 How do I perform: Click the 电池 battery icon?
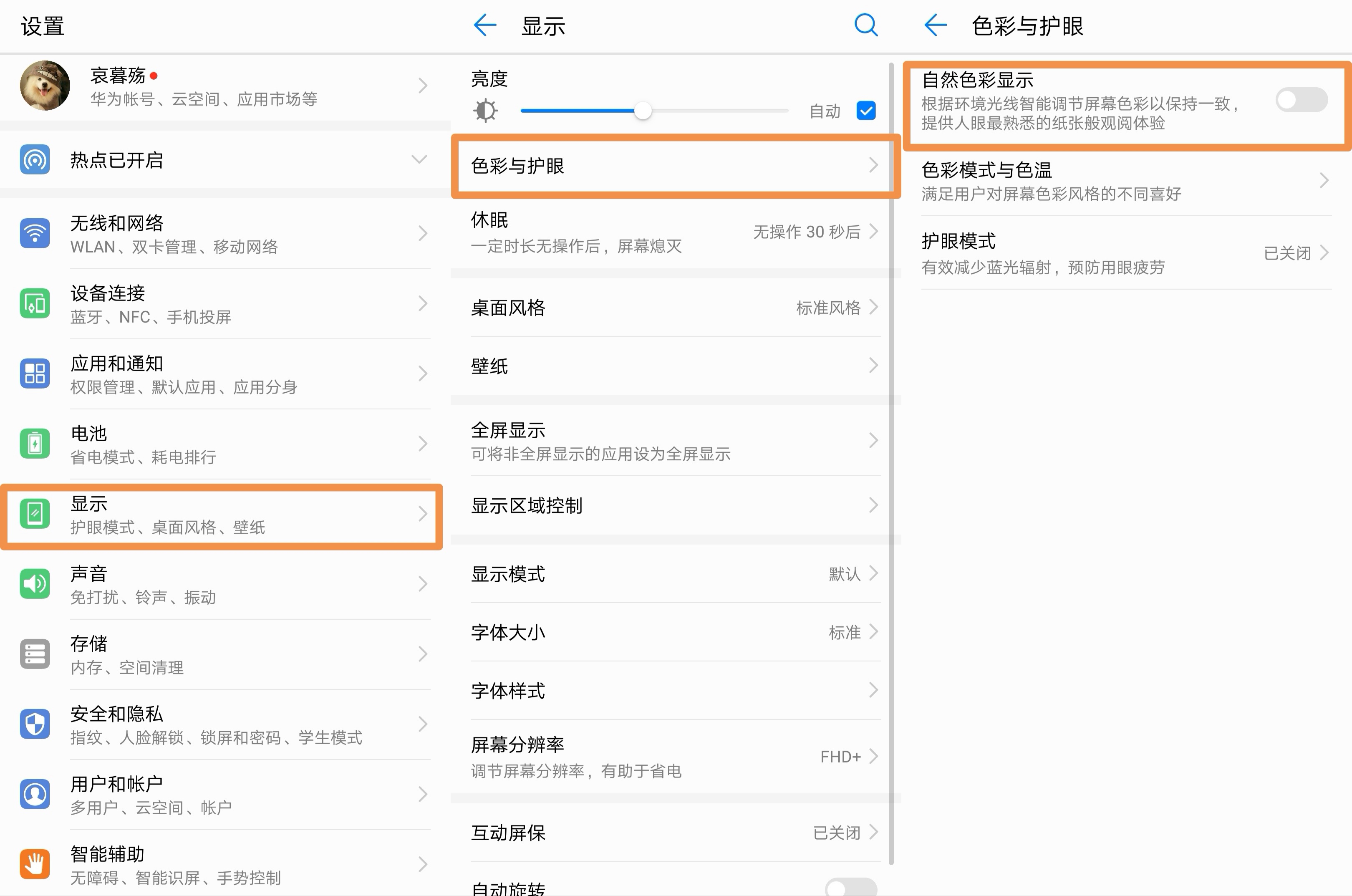coord(35,444)
